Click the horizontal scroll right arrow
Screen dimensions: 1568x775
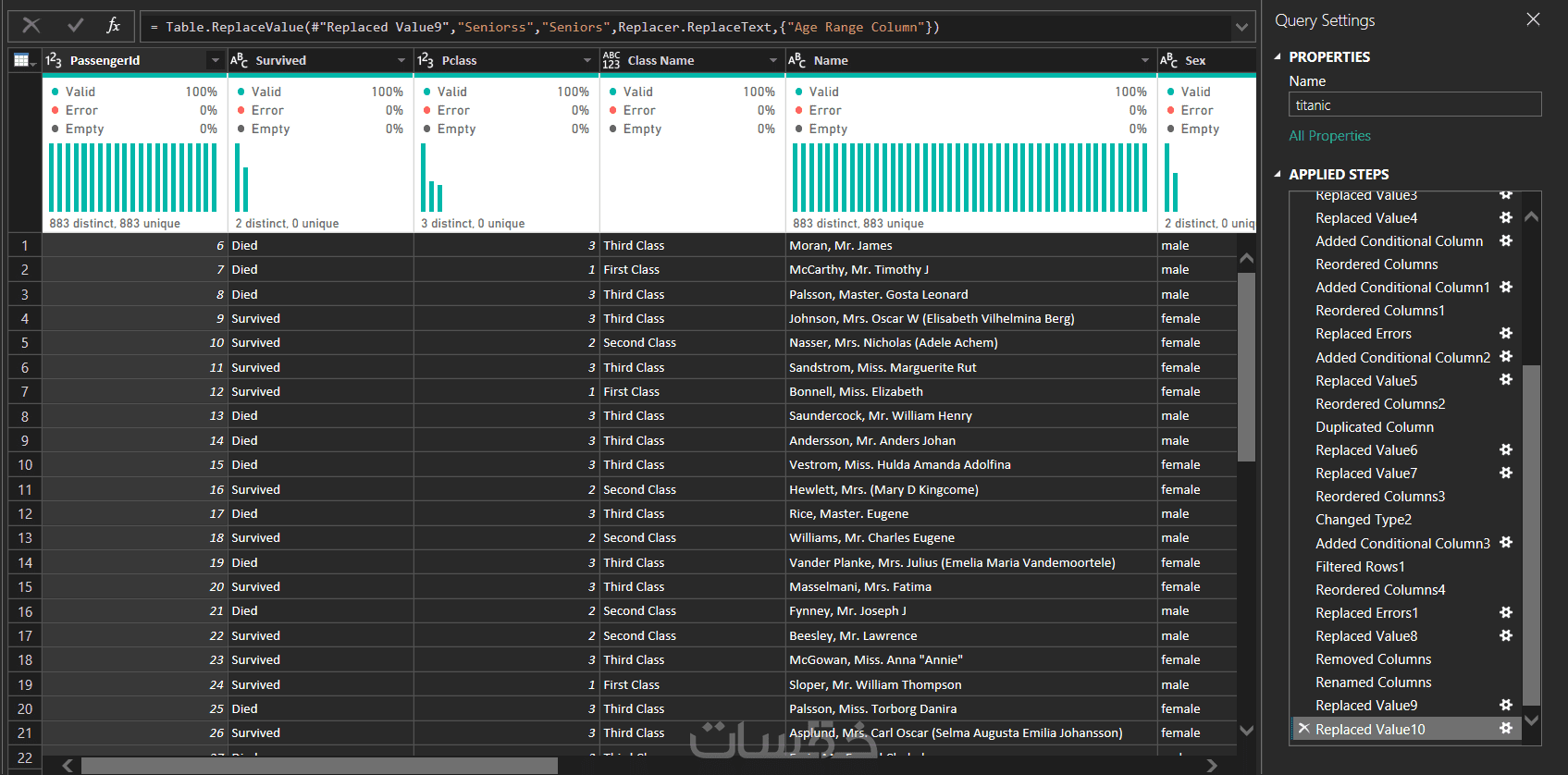point(1213,766)
